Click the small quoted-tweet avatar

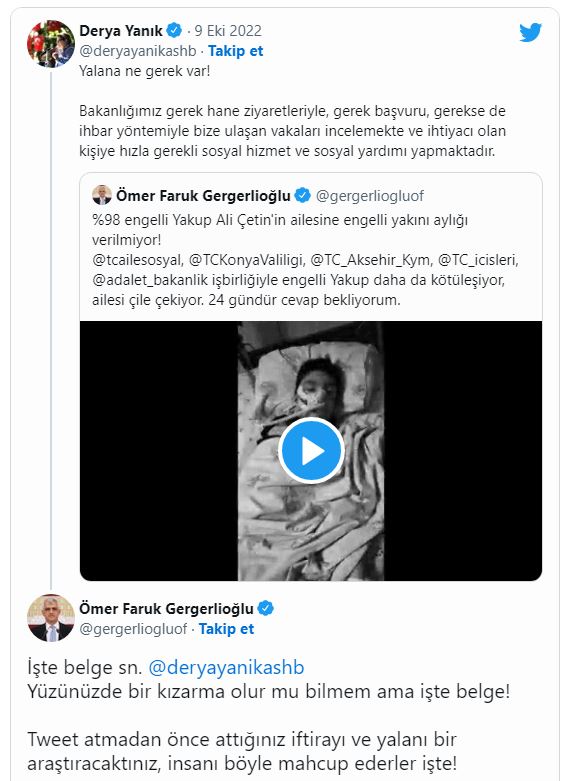pyautogui.click(x=102, y=195)
